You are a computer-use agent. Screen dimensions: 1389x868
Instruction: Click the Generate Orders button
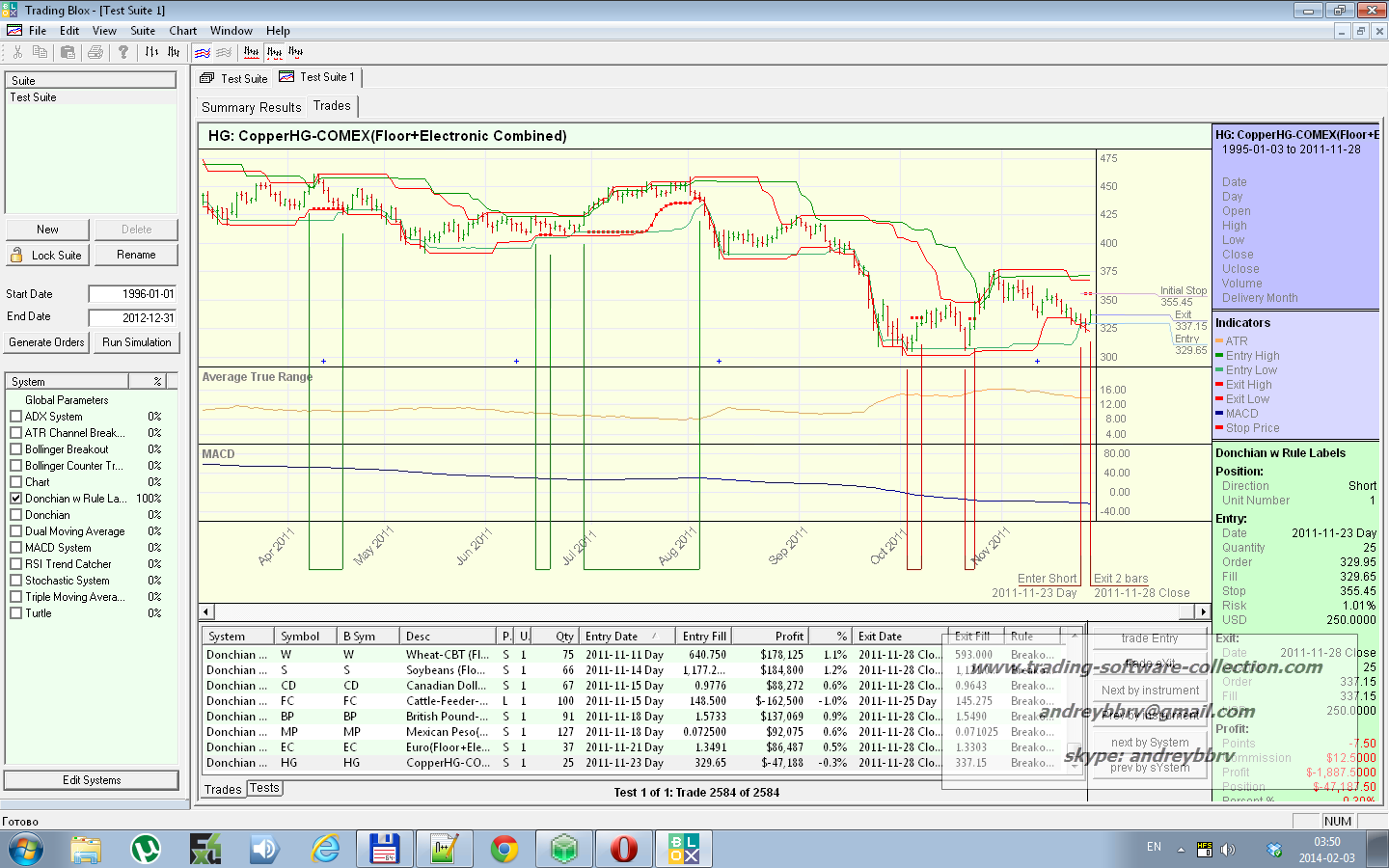(x=46, y=342)
